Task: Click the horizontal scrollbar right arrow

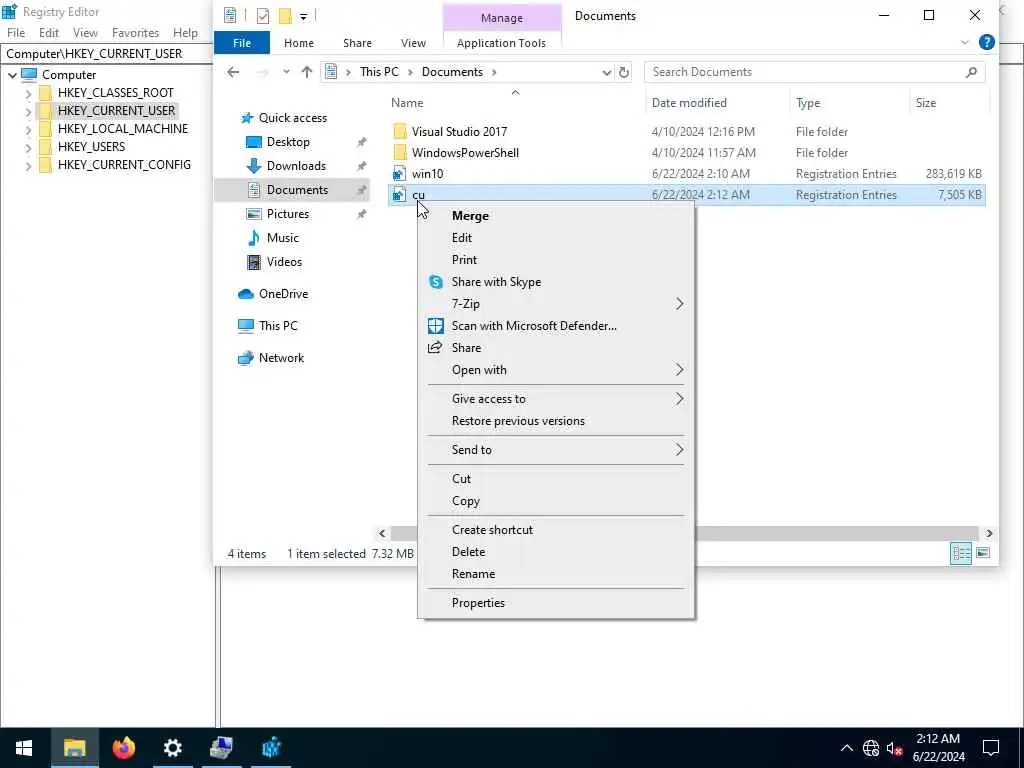Action: point(989,534)
